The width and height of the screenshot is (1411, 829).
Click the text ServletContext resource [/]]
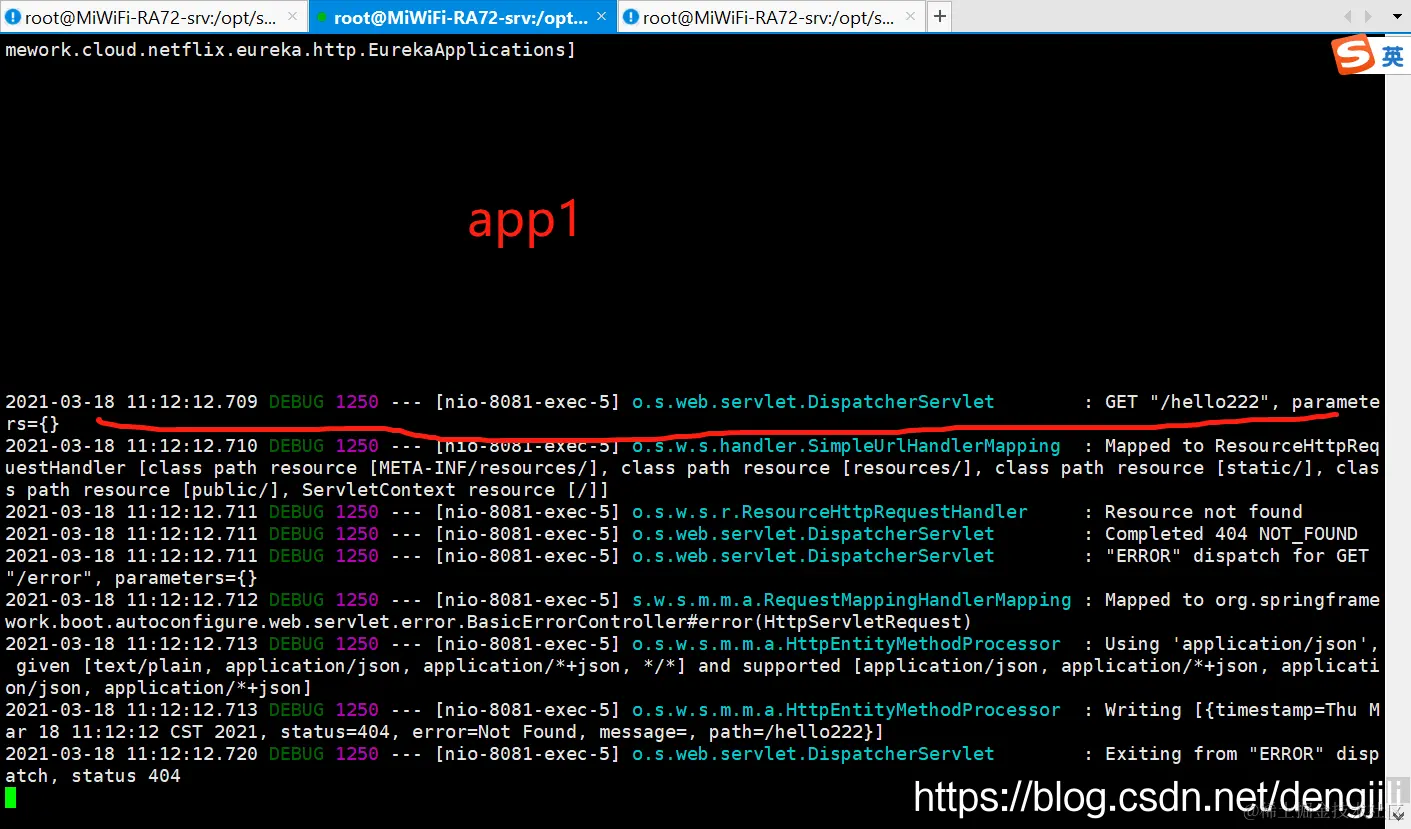pos(455,490)
